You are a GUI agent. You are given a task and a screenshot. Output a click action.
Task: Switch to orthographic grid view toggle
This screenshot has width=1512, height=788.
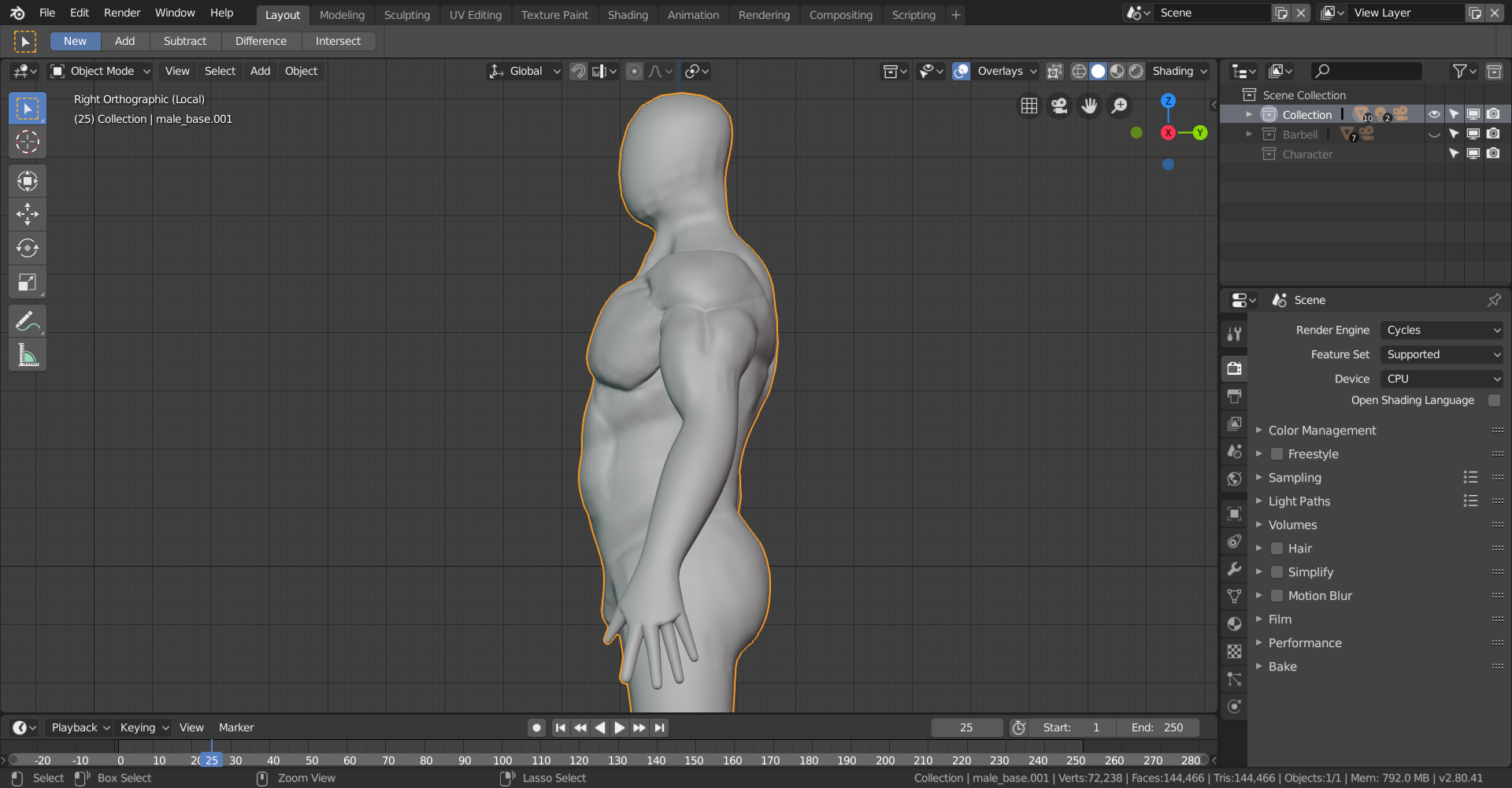click(1029, 105)
